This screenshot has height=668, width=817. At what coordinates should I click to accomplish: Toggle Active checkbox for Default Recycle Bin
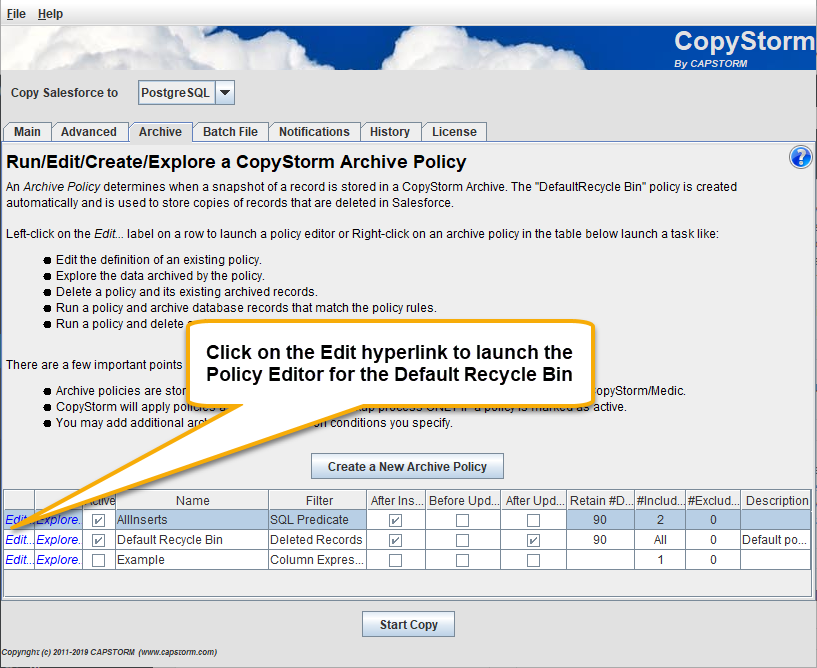[98, 540]
